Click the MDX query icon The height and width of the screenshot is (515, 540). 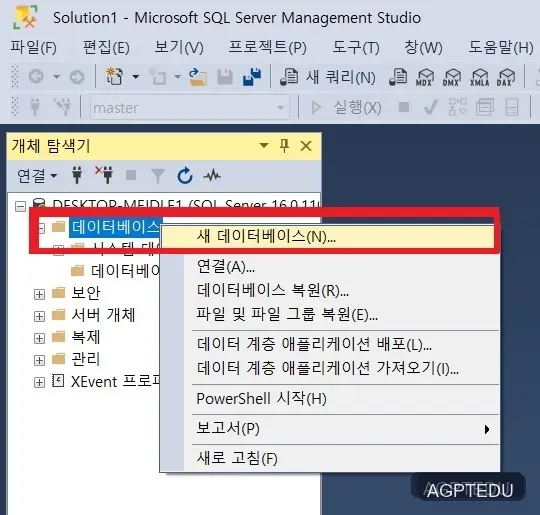[x=424, y=77]
